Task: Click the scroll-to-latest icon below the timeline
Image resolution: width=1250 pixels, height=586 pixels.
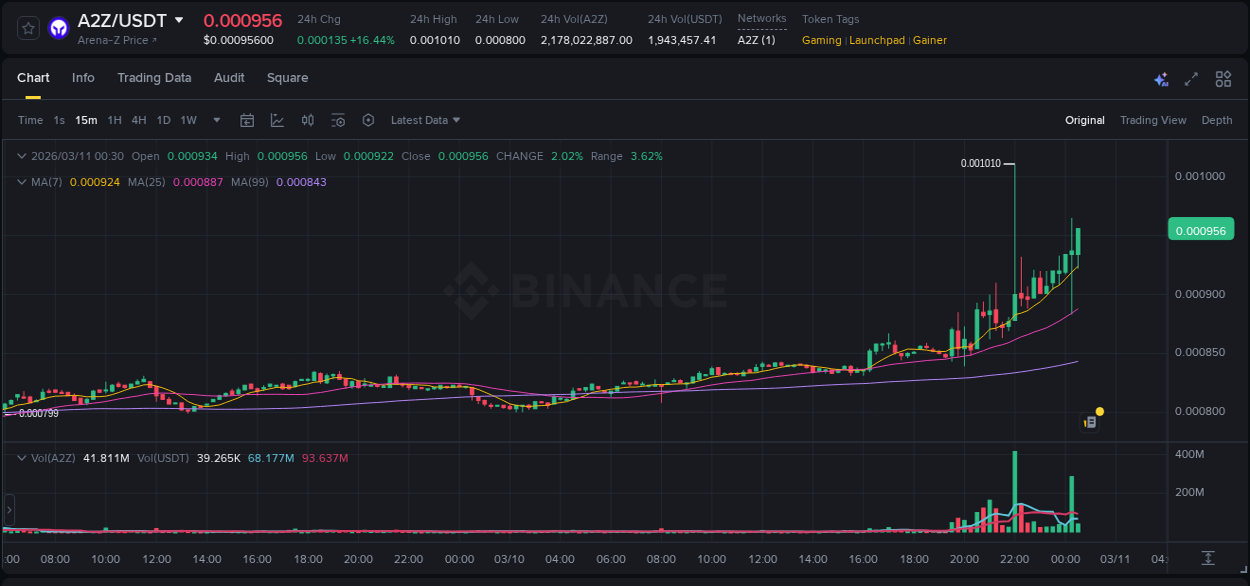Action: coord(1206,558)
